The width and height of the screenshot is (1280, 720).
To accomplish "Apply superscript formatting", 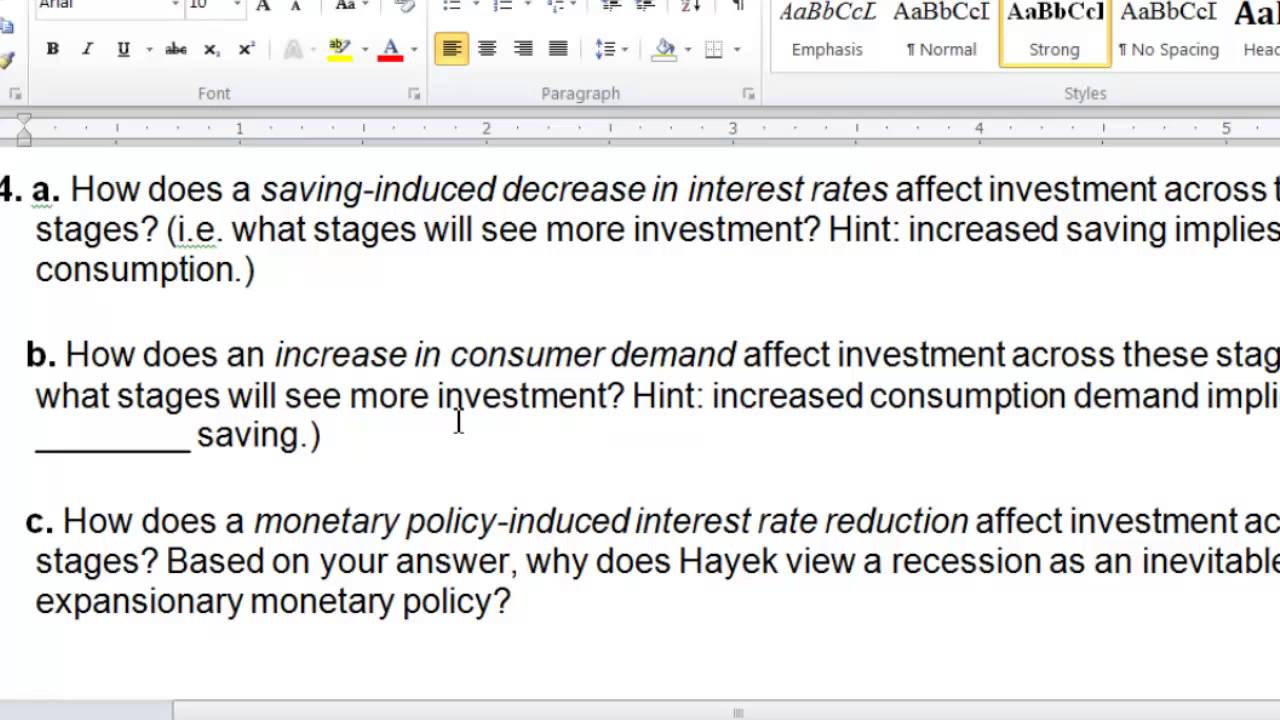I will click(x=246, y=49).
